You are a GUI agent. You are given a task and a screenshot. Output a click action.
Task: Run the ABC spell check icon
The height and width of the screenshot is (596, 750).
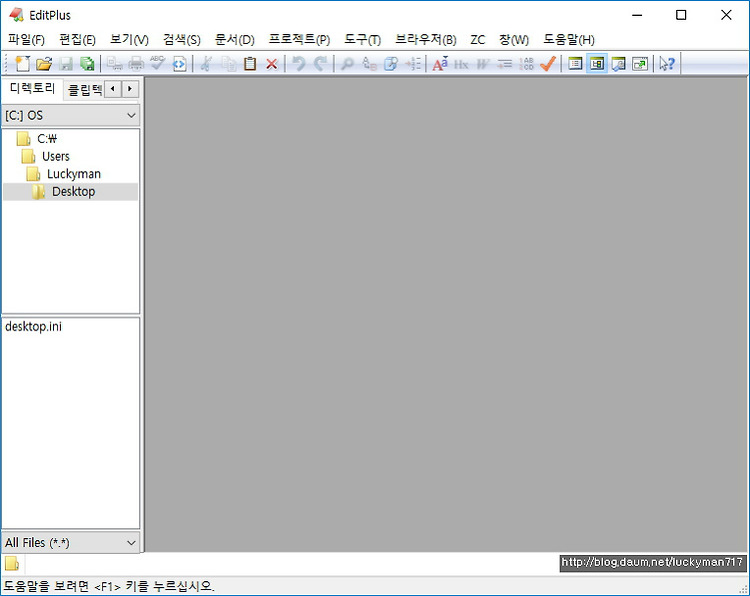pyautogui.click(x=157, y=63)
